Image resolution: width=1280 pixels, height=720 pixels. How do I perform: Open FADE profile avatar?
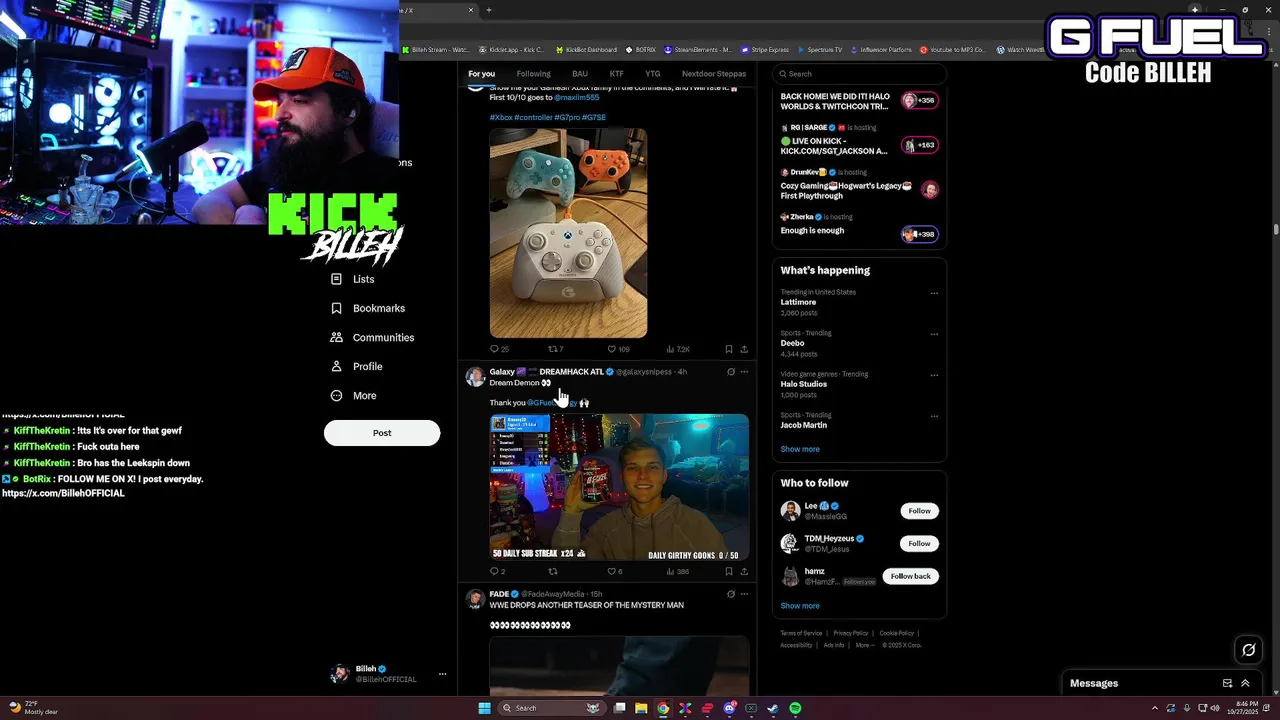coord(475,599)
